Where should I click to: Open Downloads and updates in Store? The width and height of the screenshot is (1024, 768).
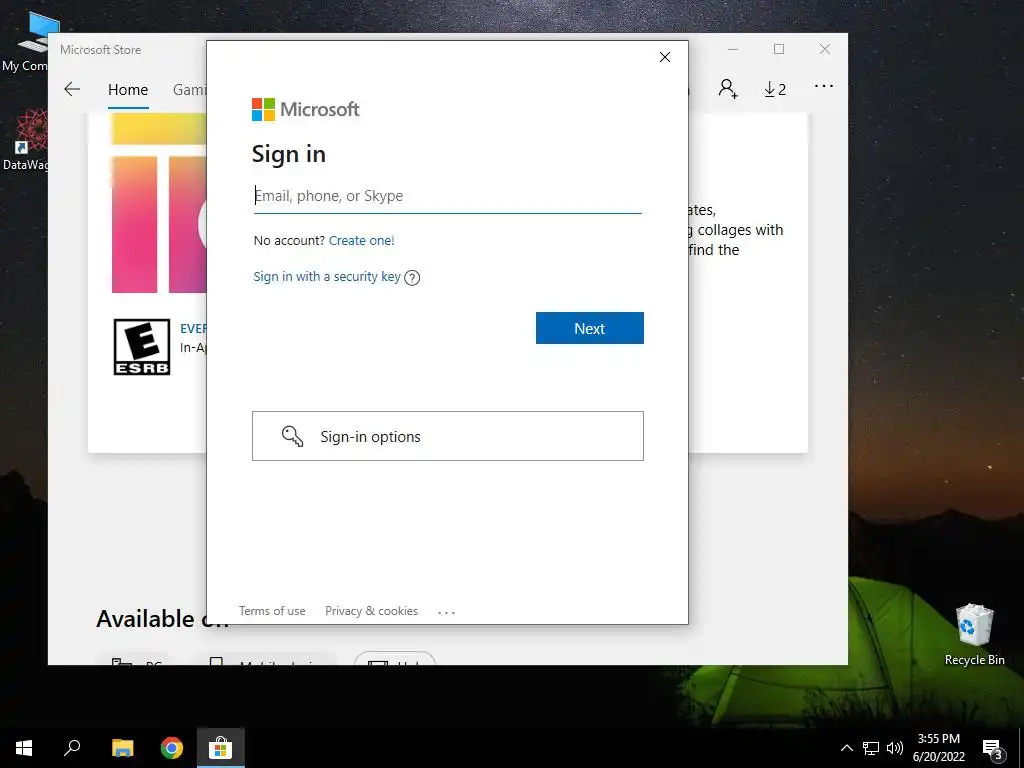tap(775, 89)
